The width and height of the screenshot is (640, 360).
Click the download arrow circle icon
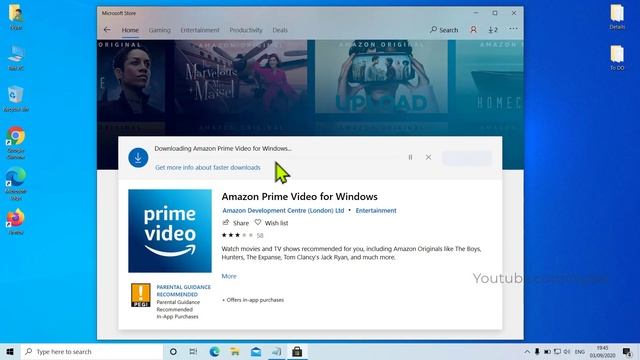click(x=138, y=158)
